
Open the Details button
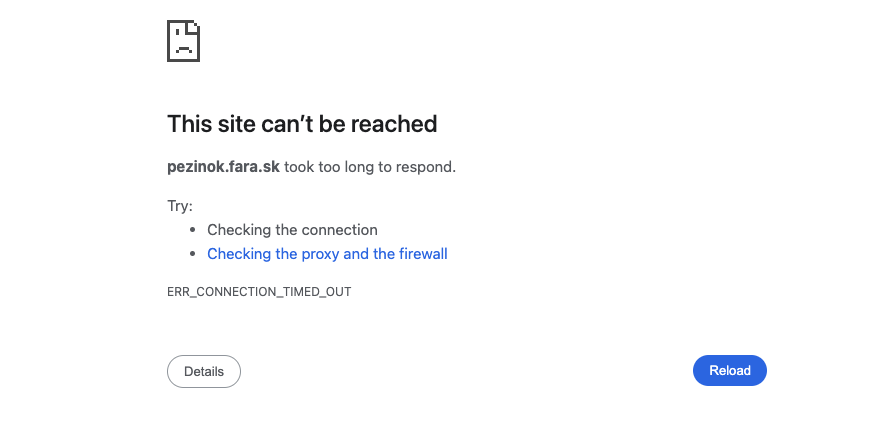pos(204,371)
